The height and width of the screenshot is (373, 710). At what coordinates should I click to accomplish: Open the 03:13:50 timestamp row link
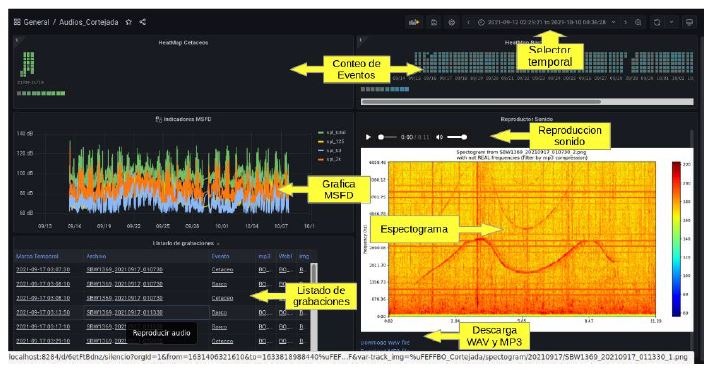(43, 313)
